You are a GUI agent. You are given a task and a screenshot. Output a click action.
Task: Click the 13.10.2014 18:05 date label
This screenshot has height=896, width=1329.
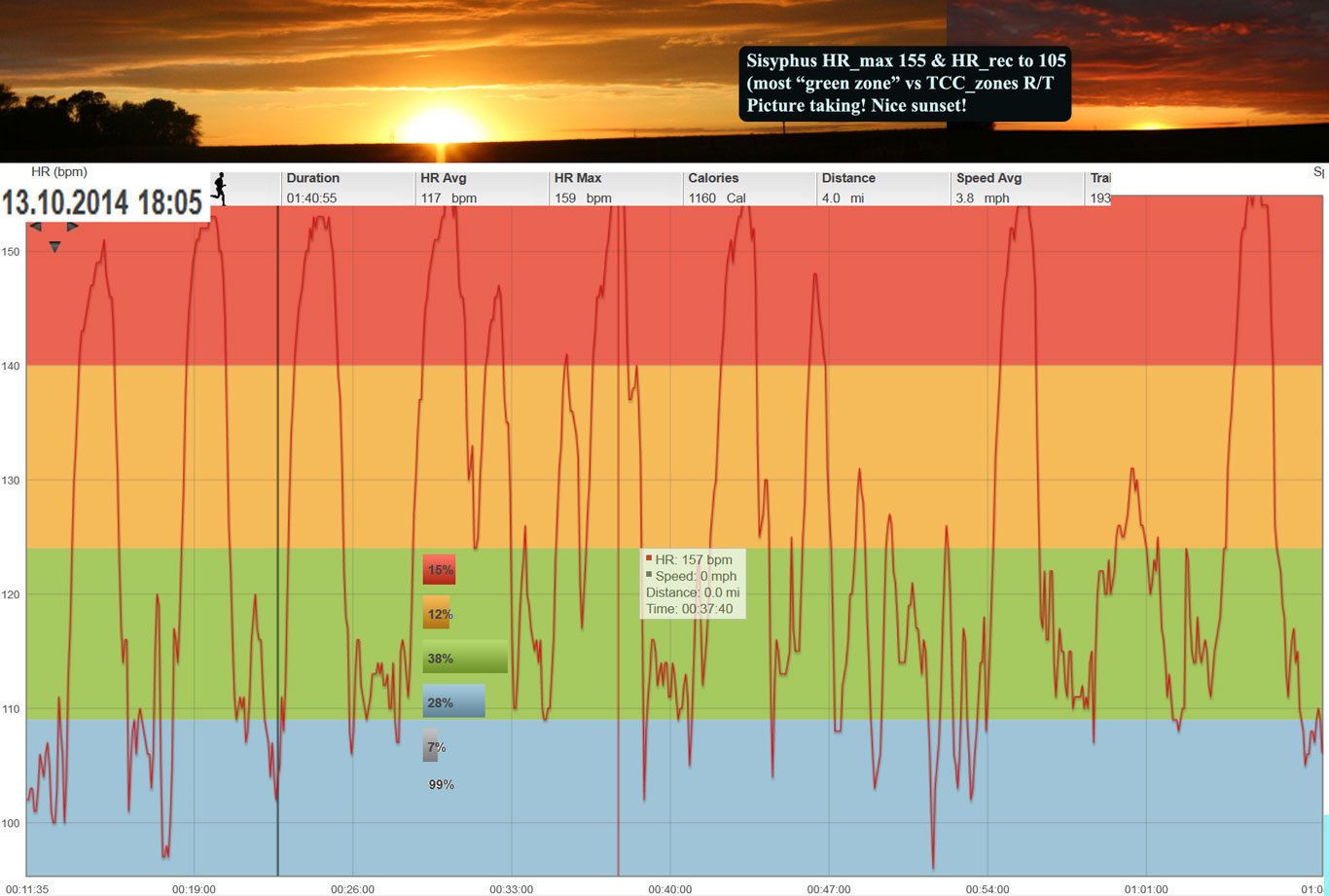tap(102, 202)
